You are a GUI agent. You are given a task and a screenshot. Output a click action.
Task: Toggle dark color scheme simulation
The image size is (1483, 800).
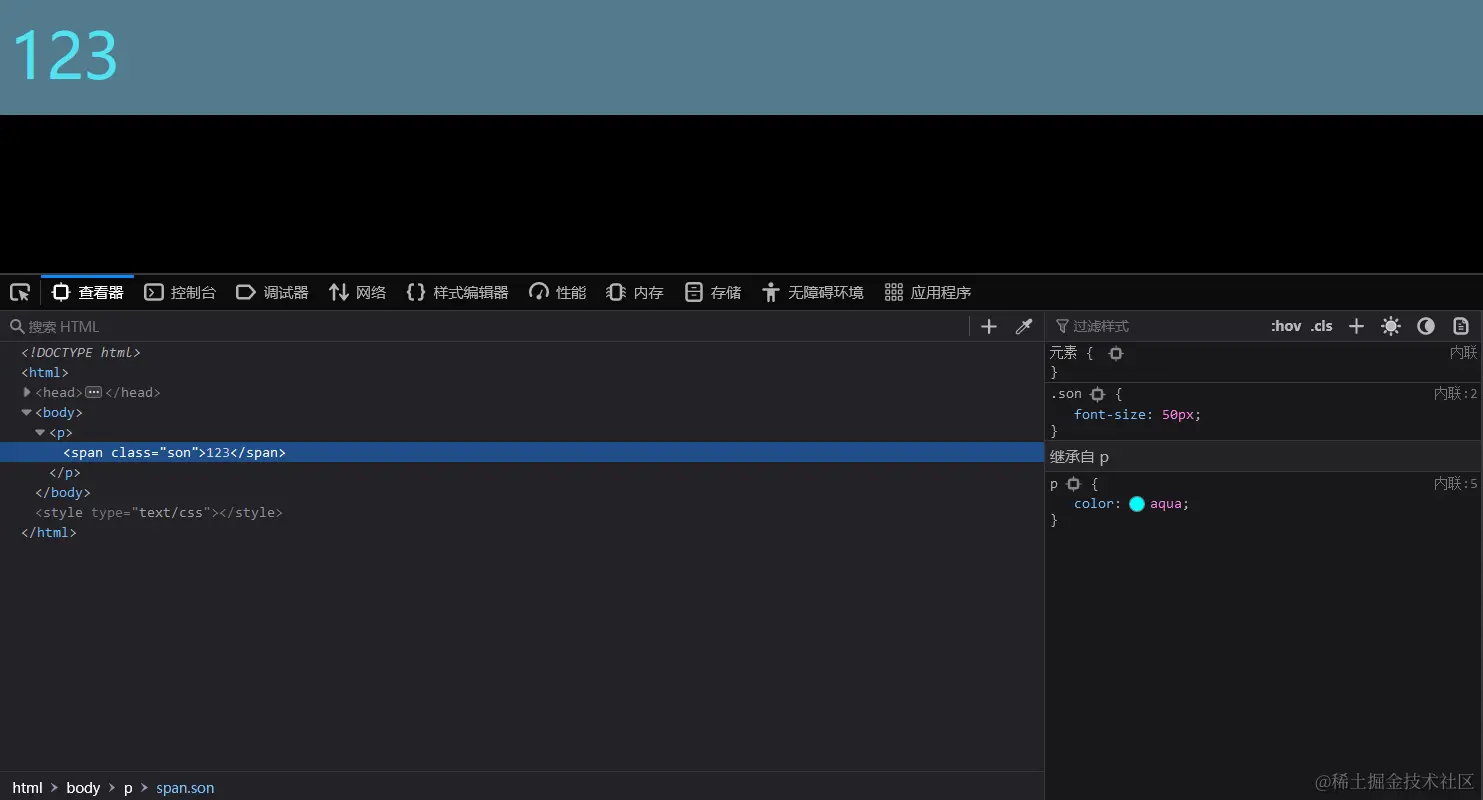(1426, 326)
